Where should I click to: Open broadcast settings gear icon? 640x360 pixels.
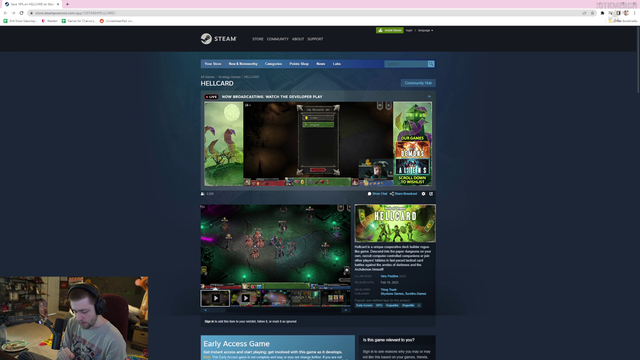[x=423, y=194]
